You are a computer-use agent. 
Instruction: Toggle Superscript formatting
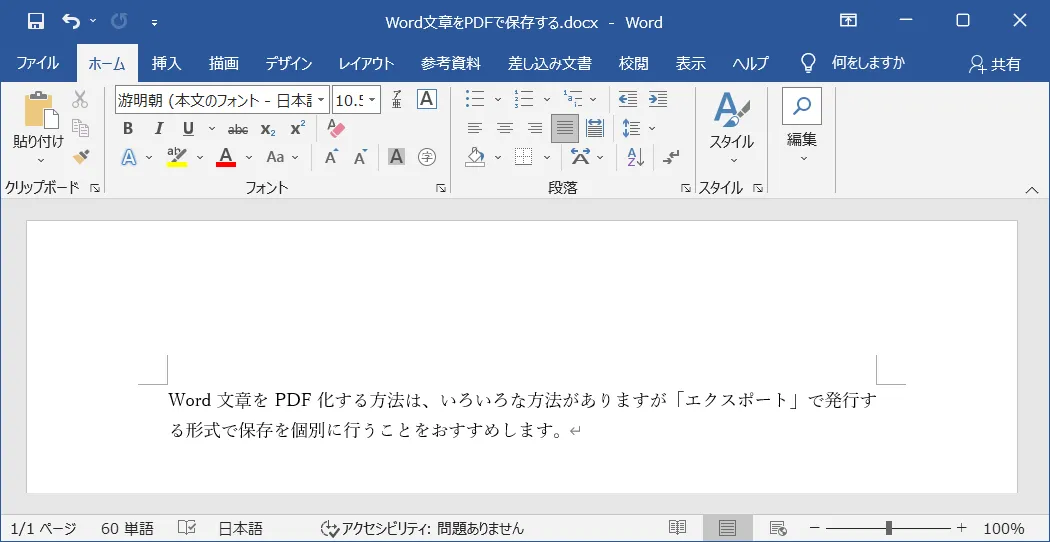[x=298, y=129]
